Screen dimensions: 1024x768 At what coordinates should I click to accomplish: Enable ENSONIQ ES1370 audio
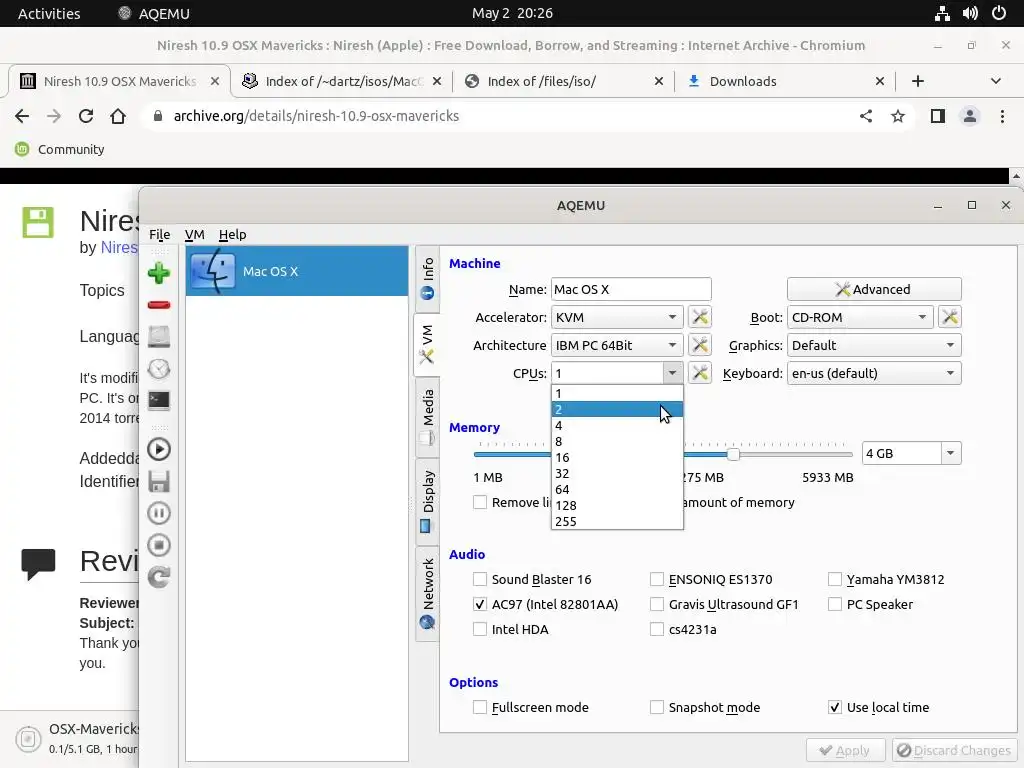657,579
